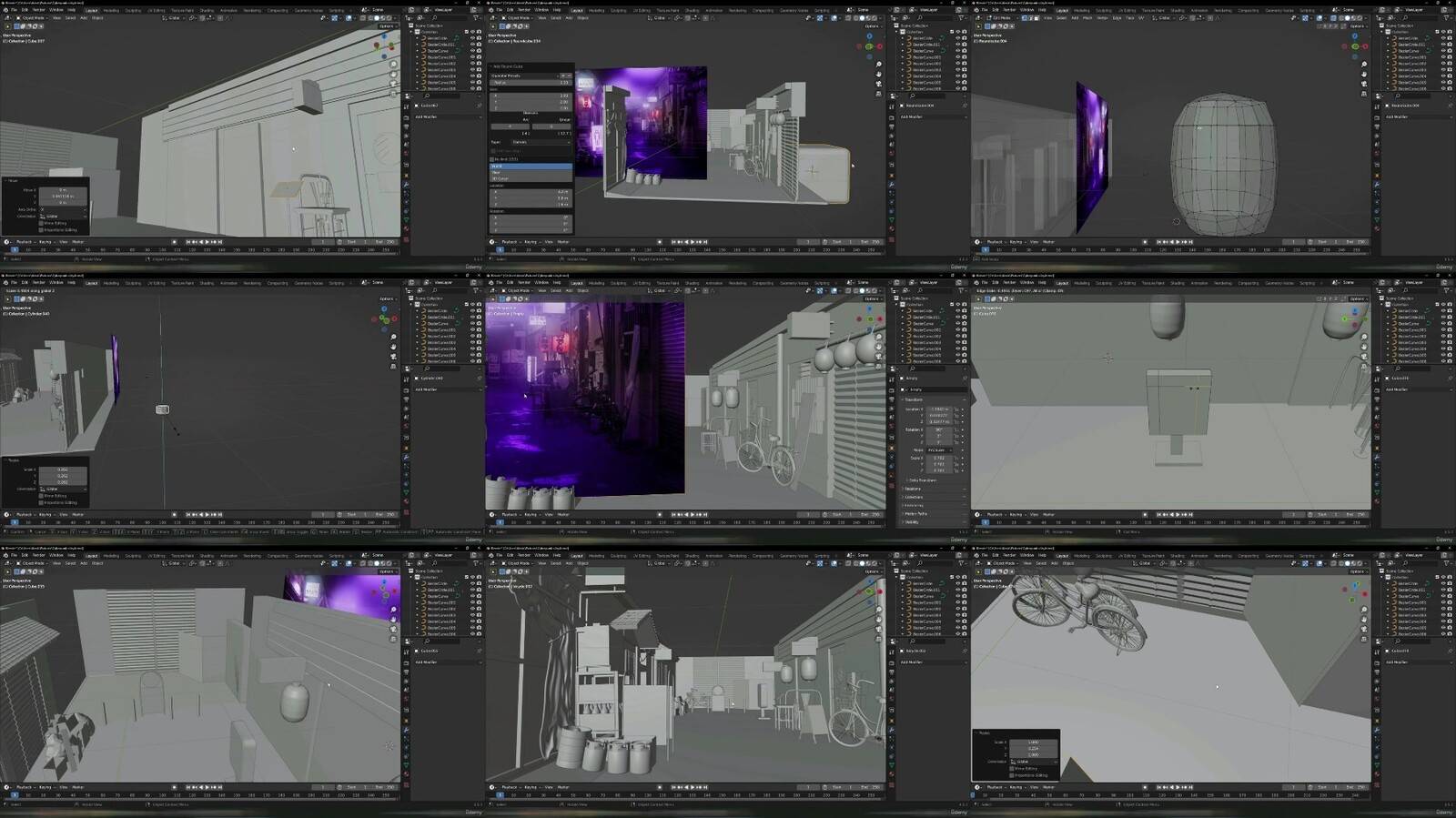Open Modifiers wrench tab in bottom-right window's properties

[x=1377, y=729]
